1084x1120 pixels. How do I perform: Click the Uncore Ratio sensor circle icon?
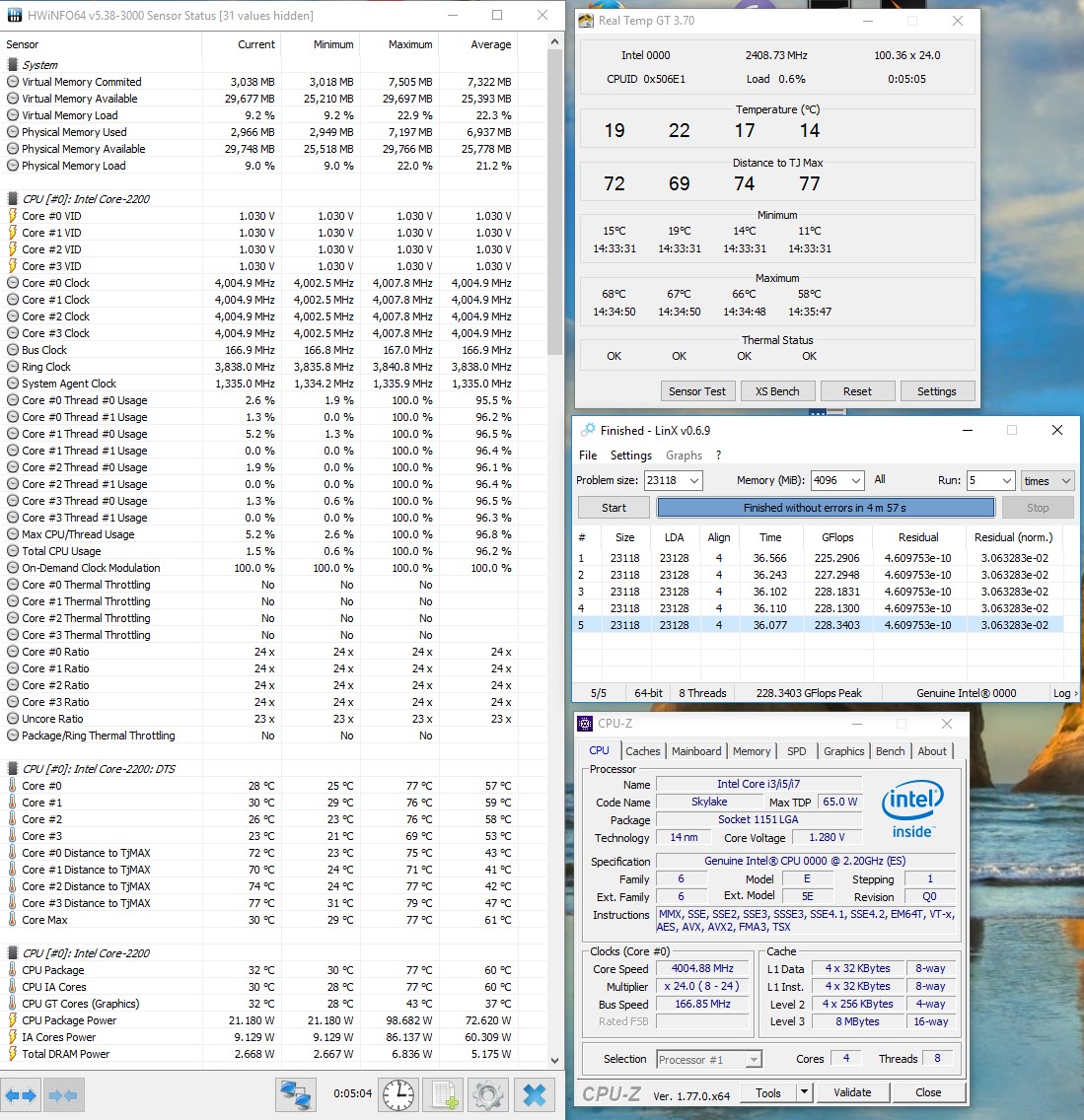pos(12,719)
